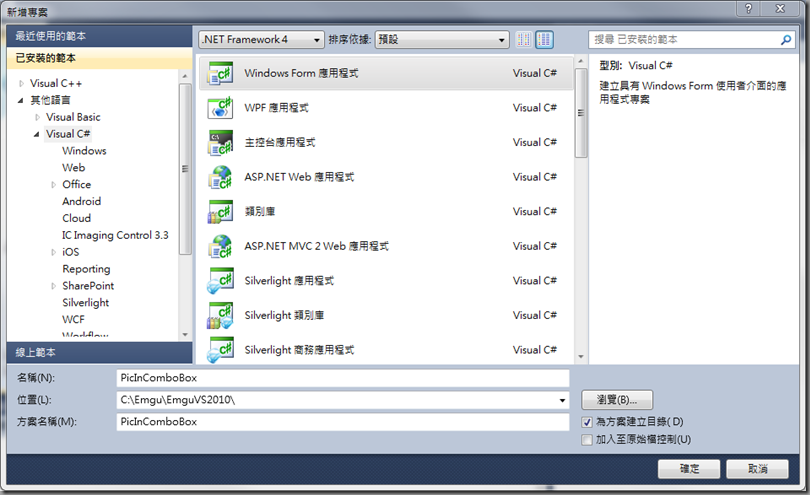Click the template list scroll up arrow

(x=581, y=61)
